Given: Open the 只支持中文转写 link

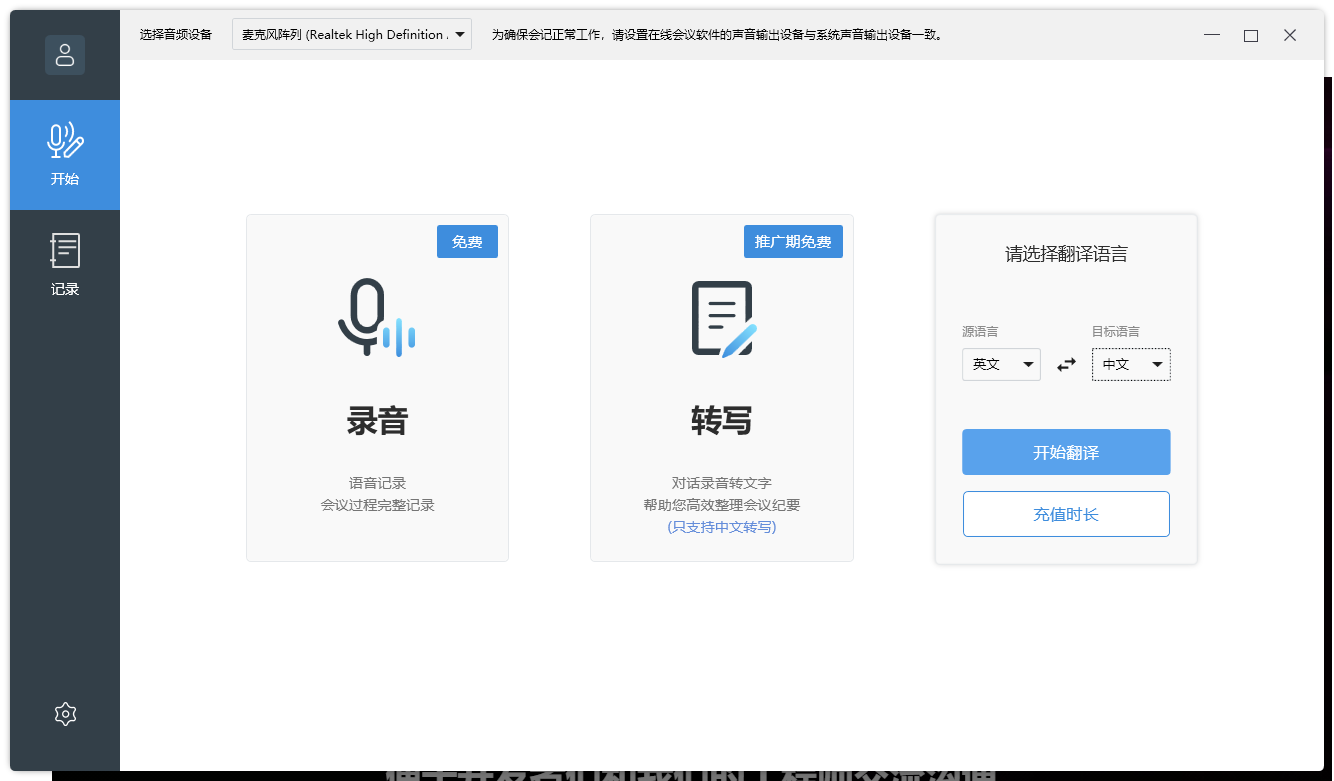Looking at the screenshot, I should [x=722, y=526].
